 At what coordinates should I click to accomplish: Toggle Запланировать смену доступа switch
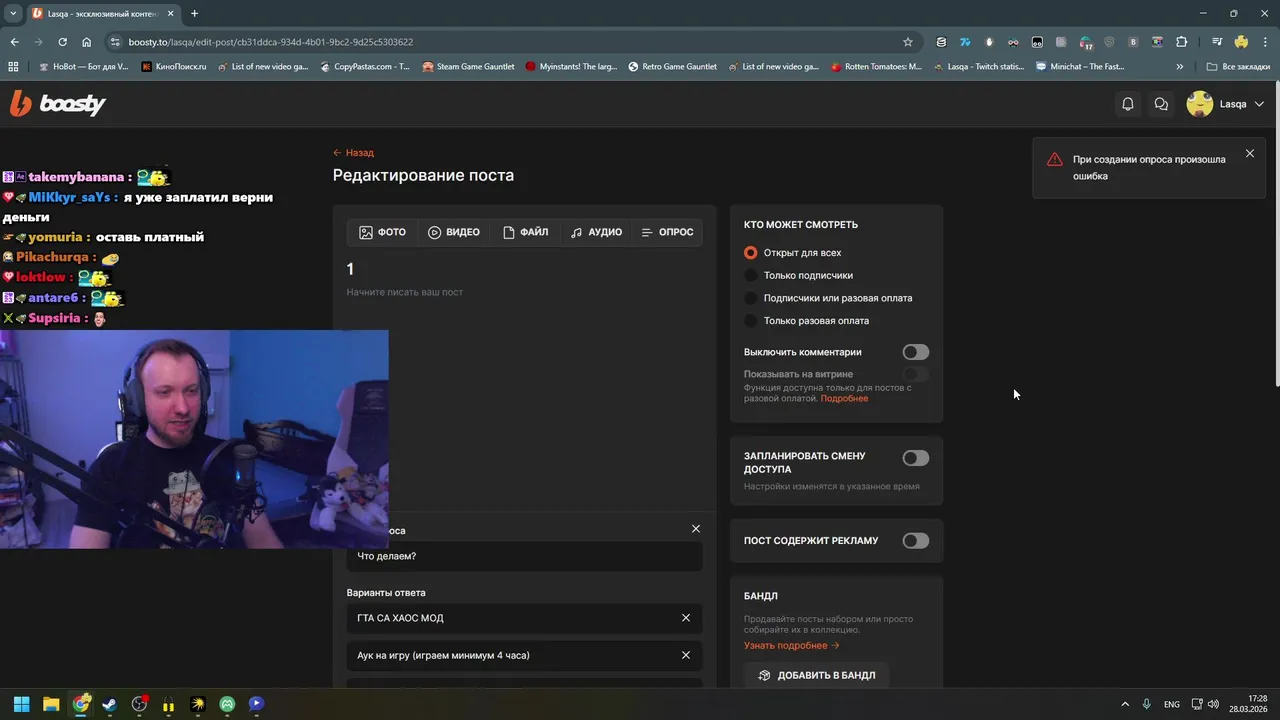[x=915, y=458]
